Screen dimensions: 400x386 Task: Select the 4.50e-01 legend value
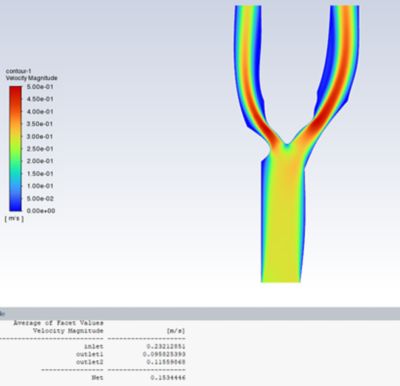(40, 99)
